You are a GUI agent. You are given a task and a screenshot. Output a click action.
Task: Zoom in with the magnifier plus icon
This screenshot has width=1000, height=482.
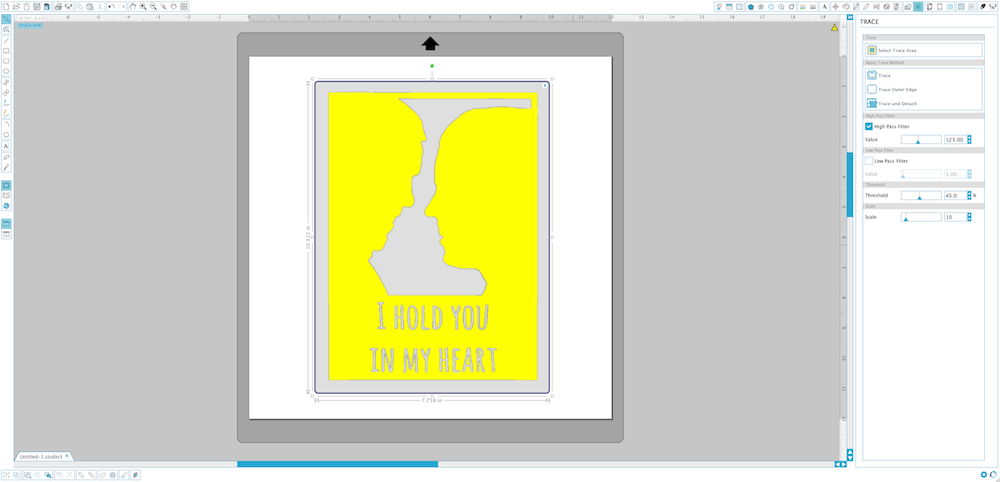coord(143,6)
